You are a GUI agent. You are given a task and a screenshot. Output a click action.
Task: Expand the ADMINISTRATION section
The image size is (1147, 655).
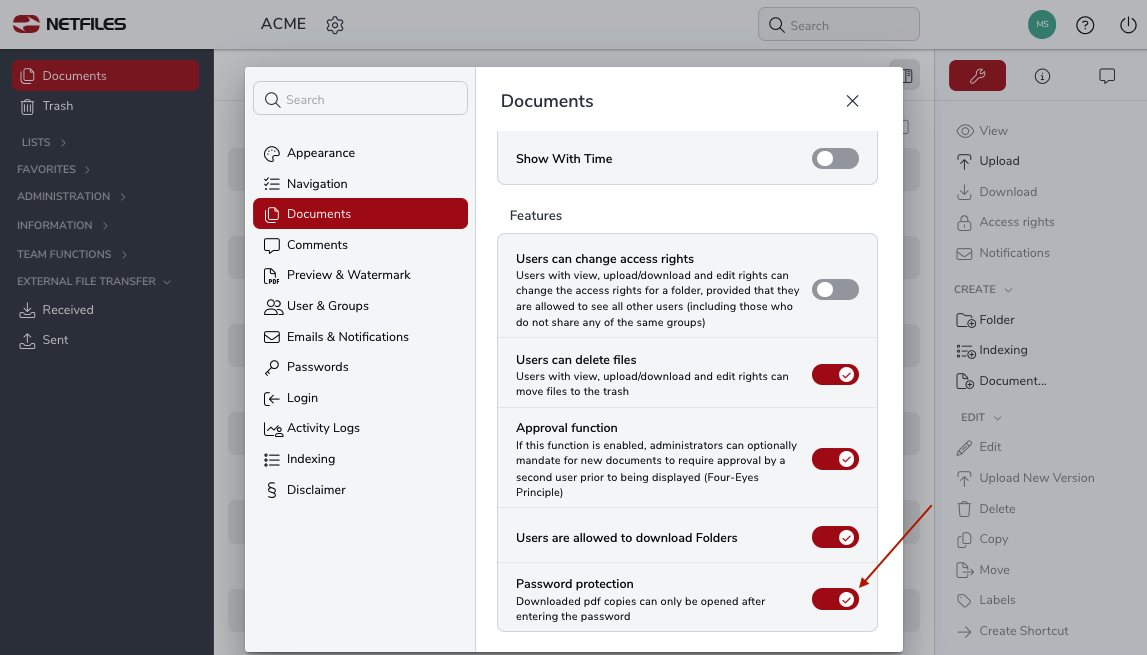click(72, 196)
